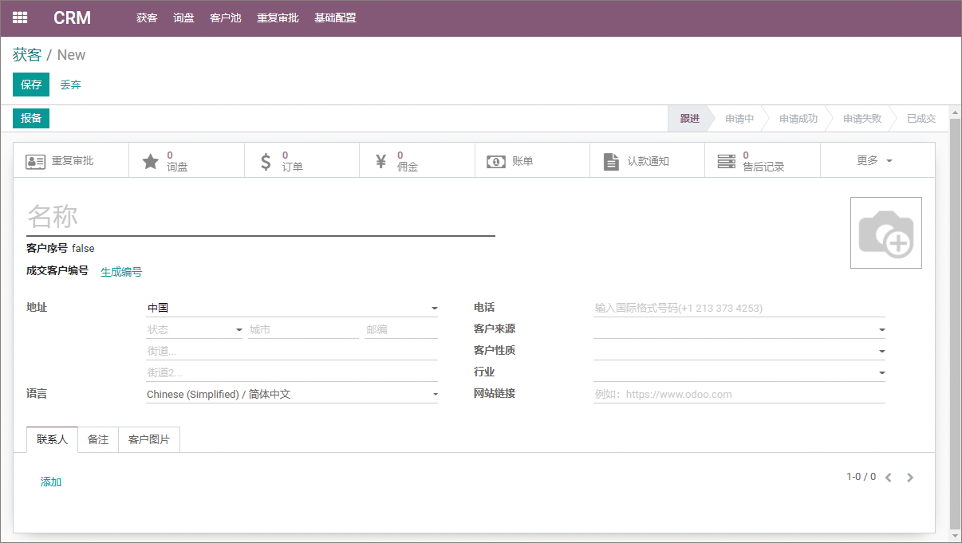
Task: Switch to the 备注 tab
Action: (98, 440)
